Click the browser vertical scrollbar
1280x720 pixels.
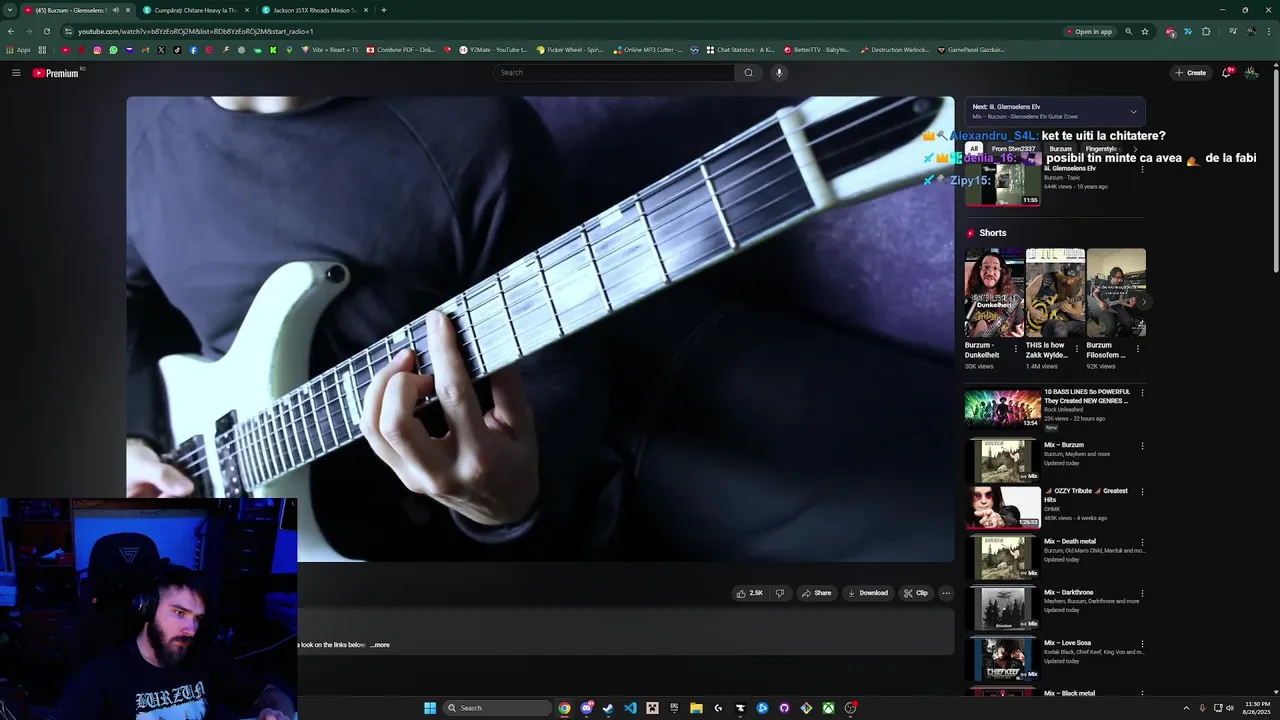pyautogui.click(x=1275, y=170)
